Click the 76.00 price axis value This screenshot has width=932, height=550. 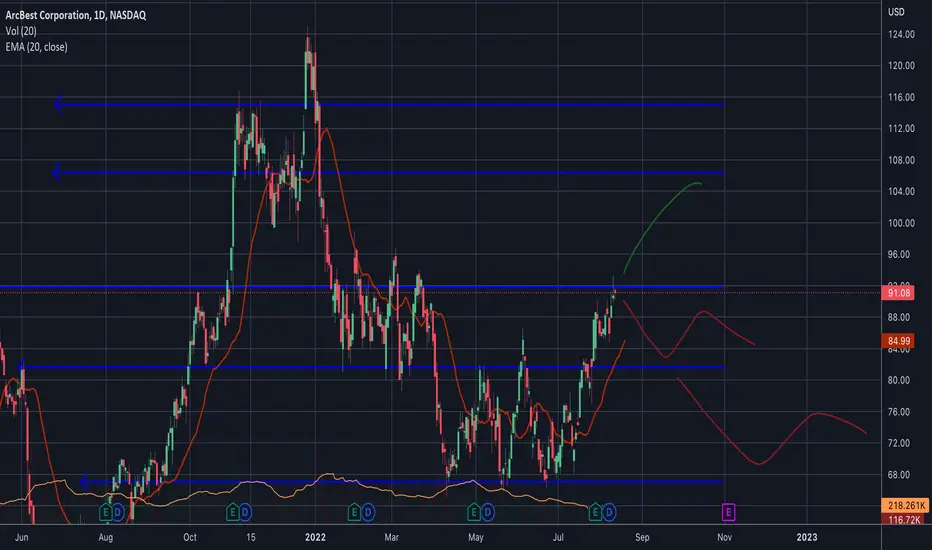(899, 411)
